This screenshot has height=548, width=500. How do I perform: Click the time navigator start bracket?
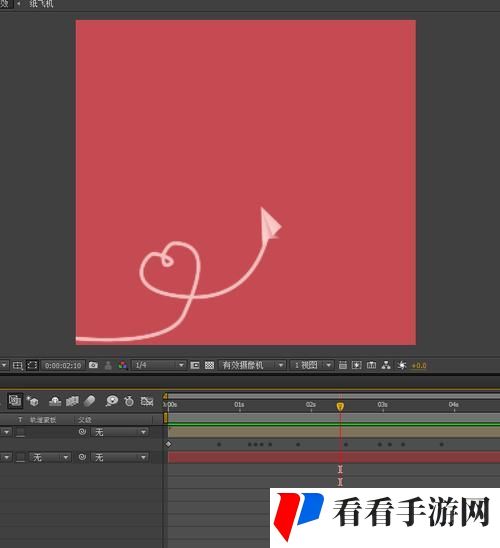click(166, 396)
